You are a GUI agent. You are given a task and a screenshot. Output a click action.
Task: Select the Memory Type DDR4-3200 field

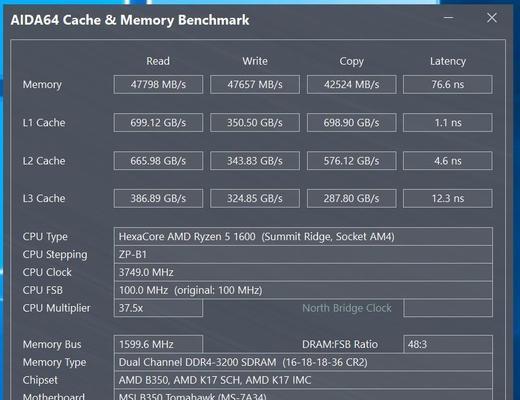[303, 362]
